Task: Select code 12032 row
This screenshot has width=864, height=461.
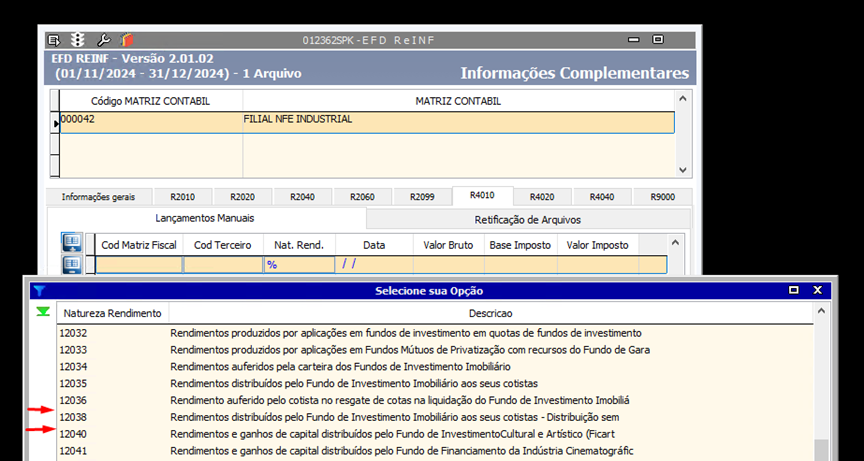Action: coord(435,333)
